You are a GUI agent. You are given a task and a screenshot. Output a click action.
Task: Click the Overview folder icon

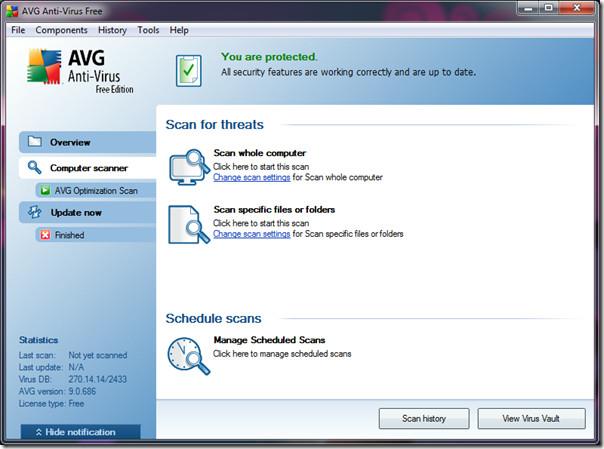[x=35, y=141]
